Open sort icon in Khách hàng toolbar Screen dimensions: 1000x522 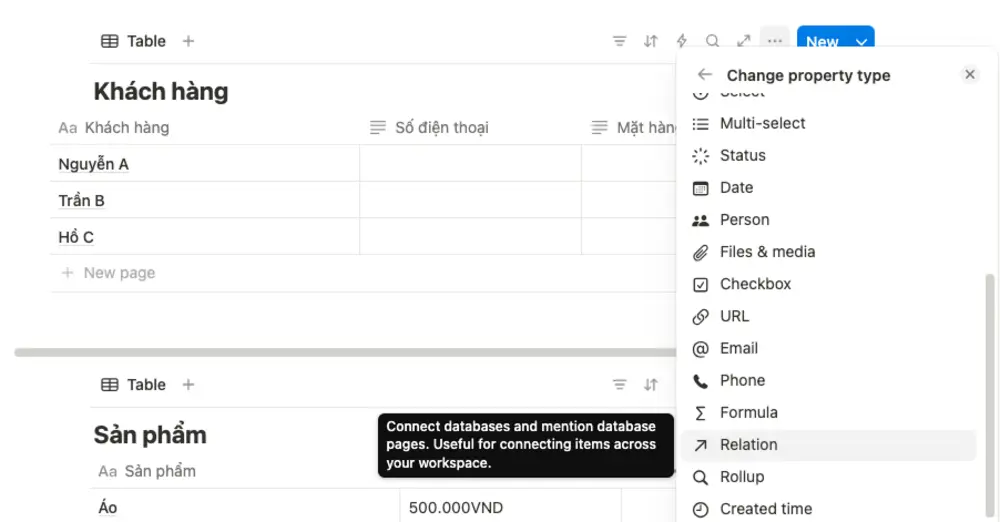point(650,41)
